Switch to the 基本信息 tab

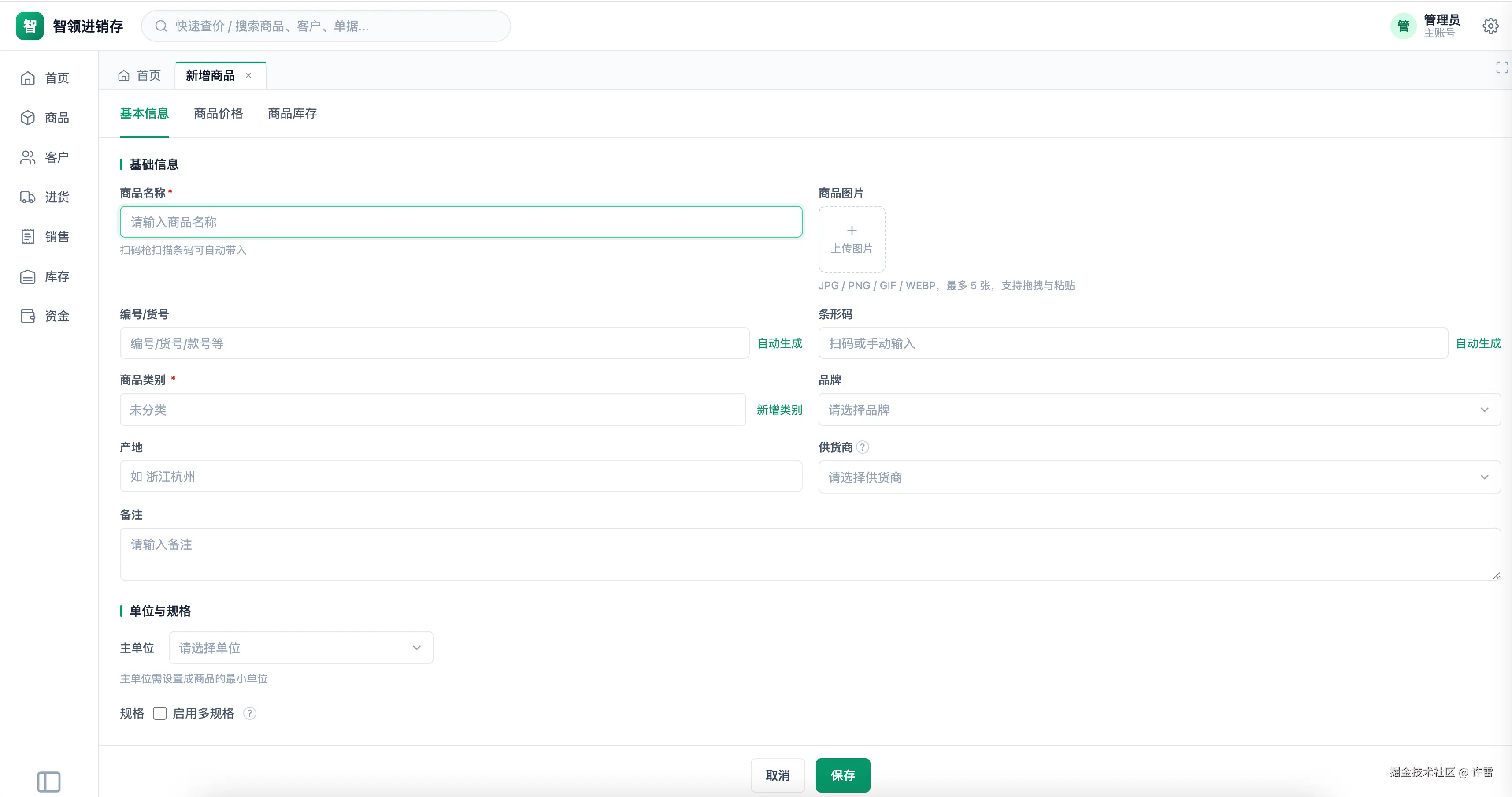coord(145,113)
